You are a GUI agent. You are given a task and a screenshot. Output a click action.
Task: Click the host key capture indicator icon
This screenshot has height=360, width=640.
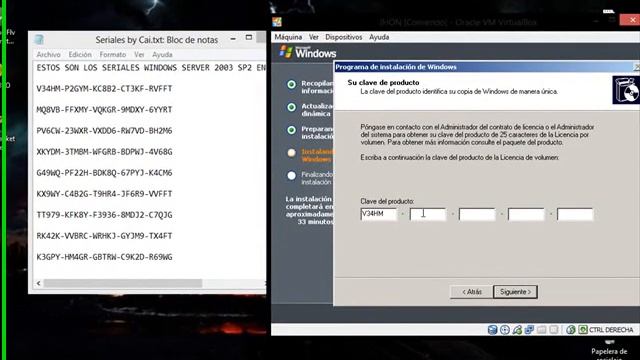coord(583,329)
